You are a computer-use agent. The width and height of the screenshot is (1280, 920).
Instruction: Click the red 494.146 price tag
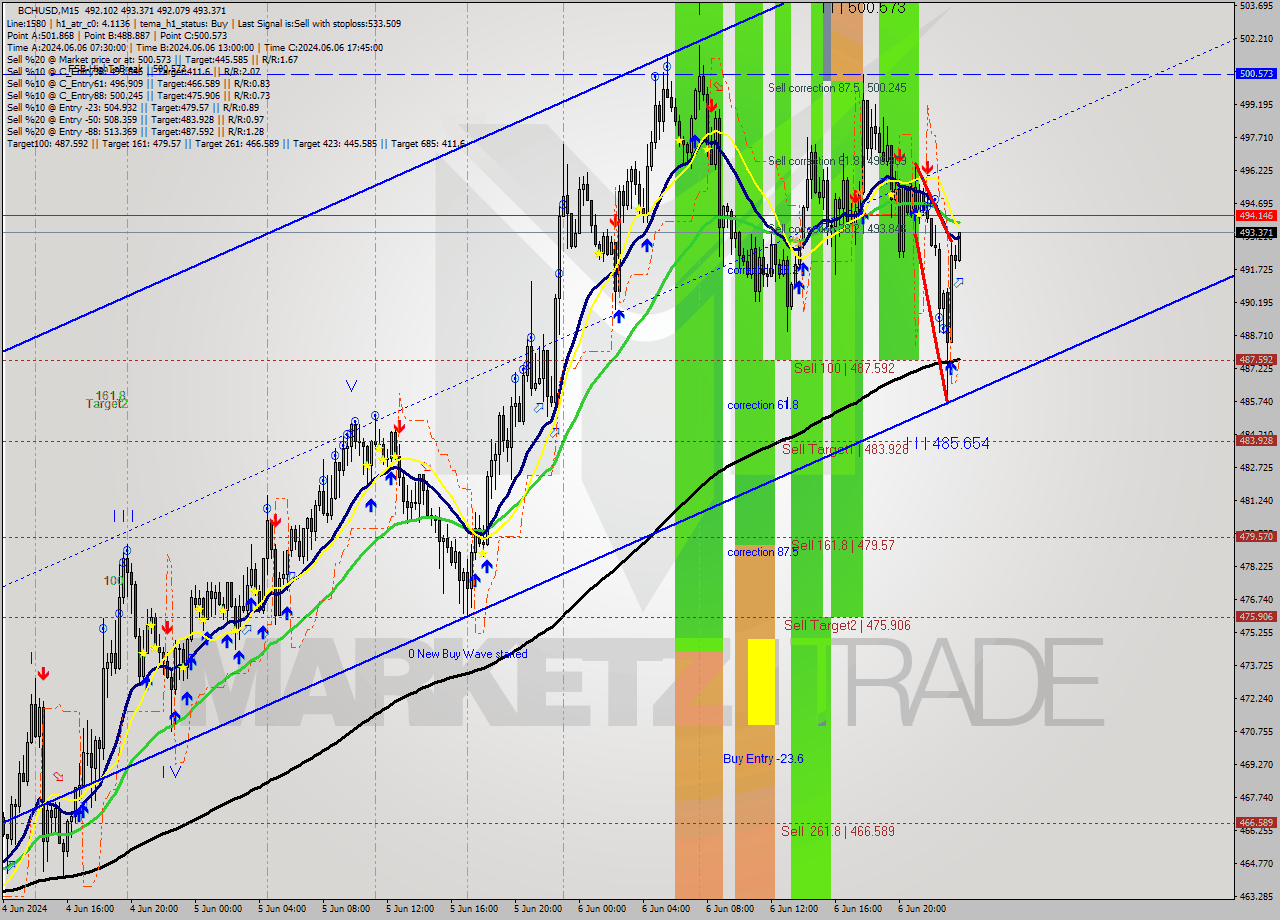pyautogui.click(x=1256, y=215)
